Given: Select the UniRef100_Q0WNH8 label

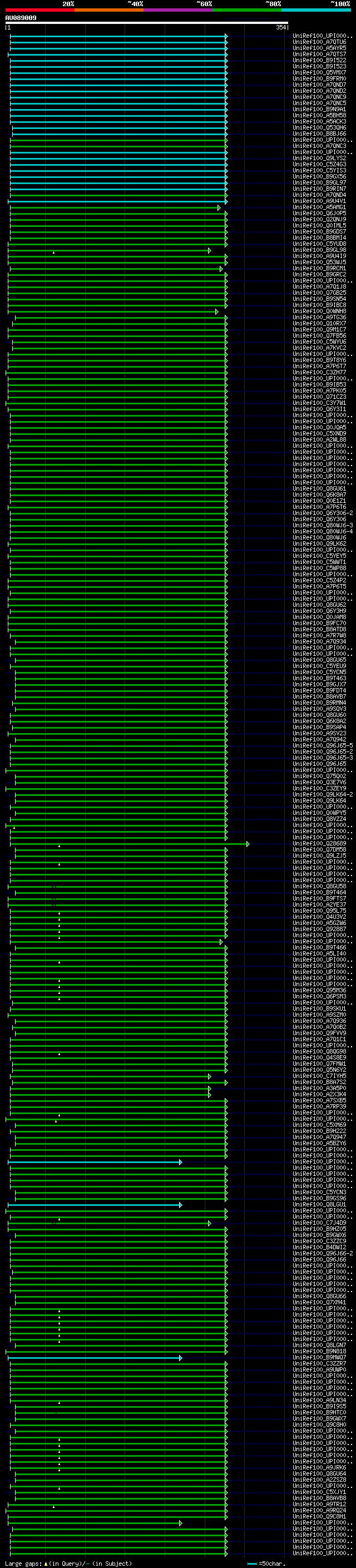Looking at the screenshot, I should pyautogui.click(x=319, y=311).
